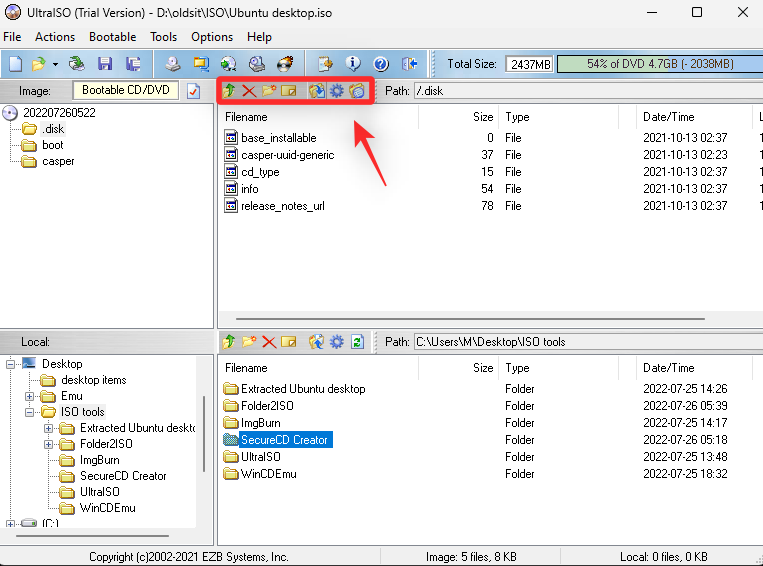
Task: Select the boot folder in image tree
Action: [x=53, y=145]
